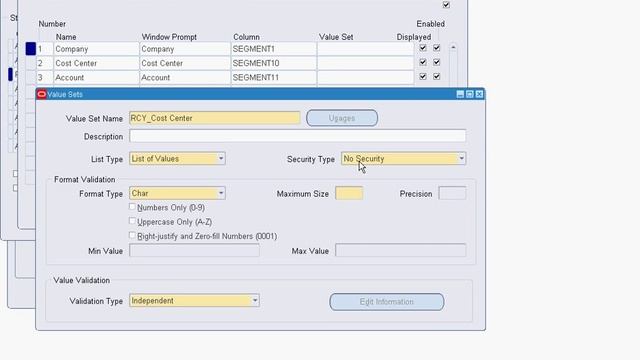Image resolution: width=640 pixels, height=360 pixels.
Task: Click Window Prompt cell 'Company'
Action: click(185, 49)
